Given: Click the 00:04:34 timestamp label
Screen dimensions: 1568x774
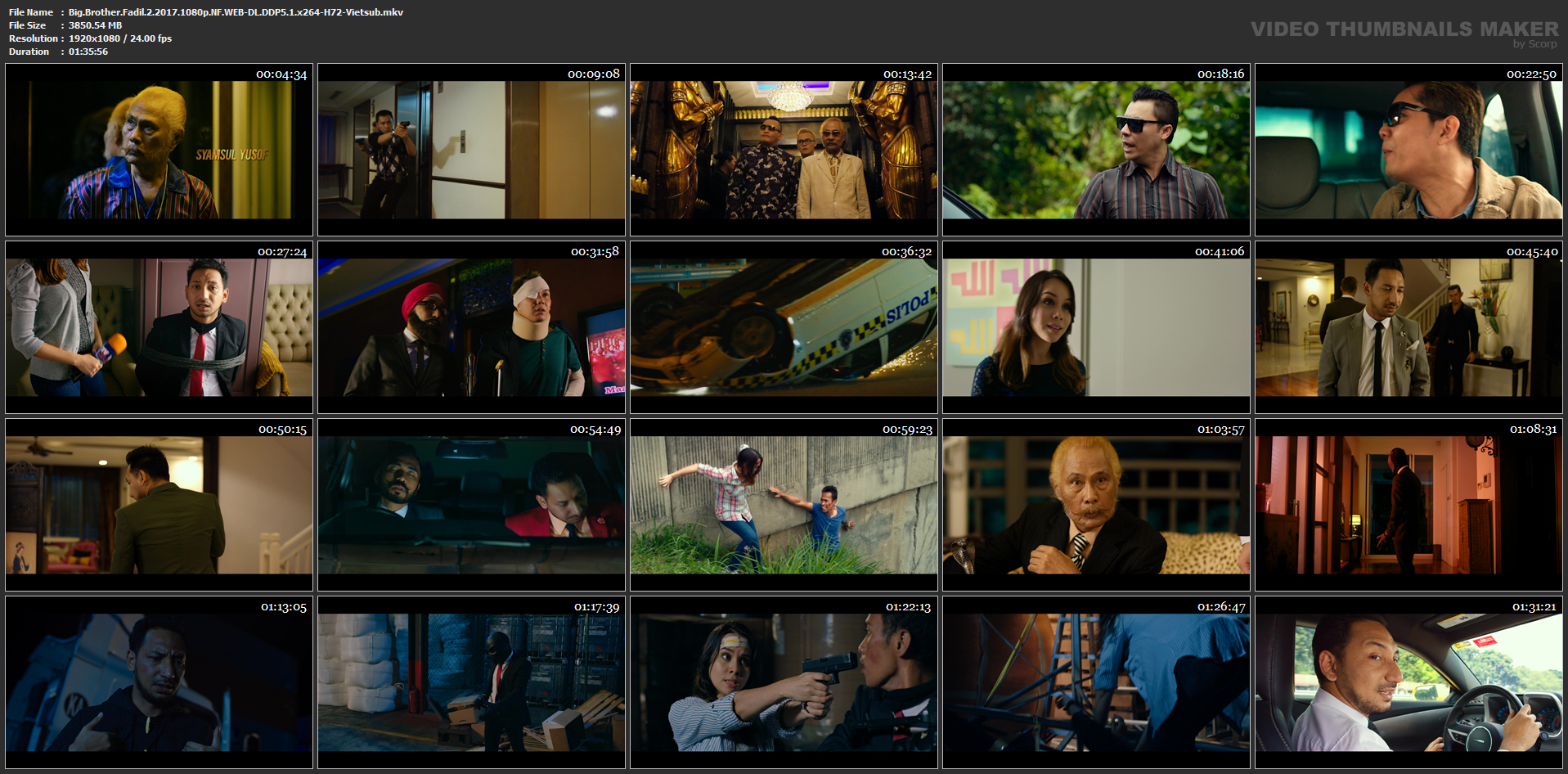Looking at the screenshot, I should tap(281, 74).
